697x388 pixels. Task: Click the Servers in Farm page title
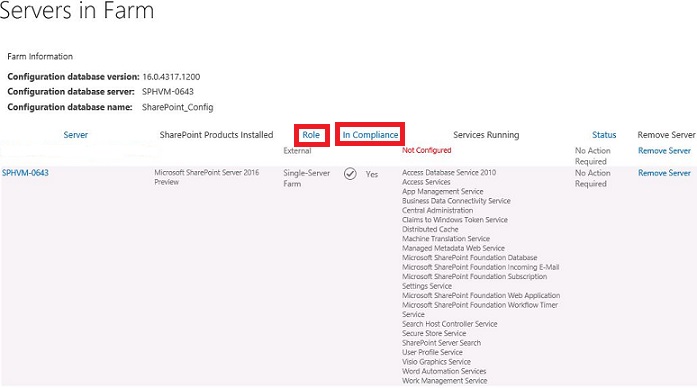tap(76, 10)
